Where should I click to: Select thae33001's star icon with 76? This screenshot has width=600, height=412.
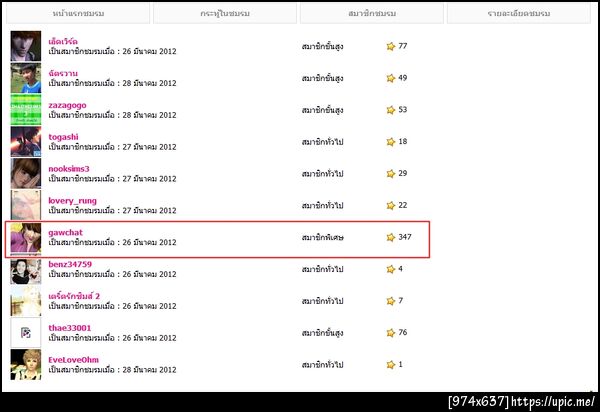coord(391,333)
